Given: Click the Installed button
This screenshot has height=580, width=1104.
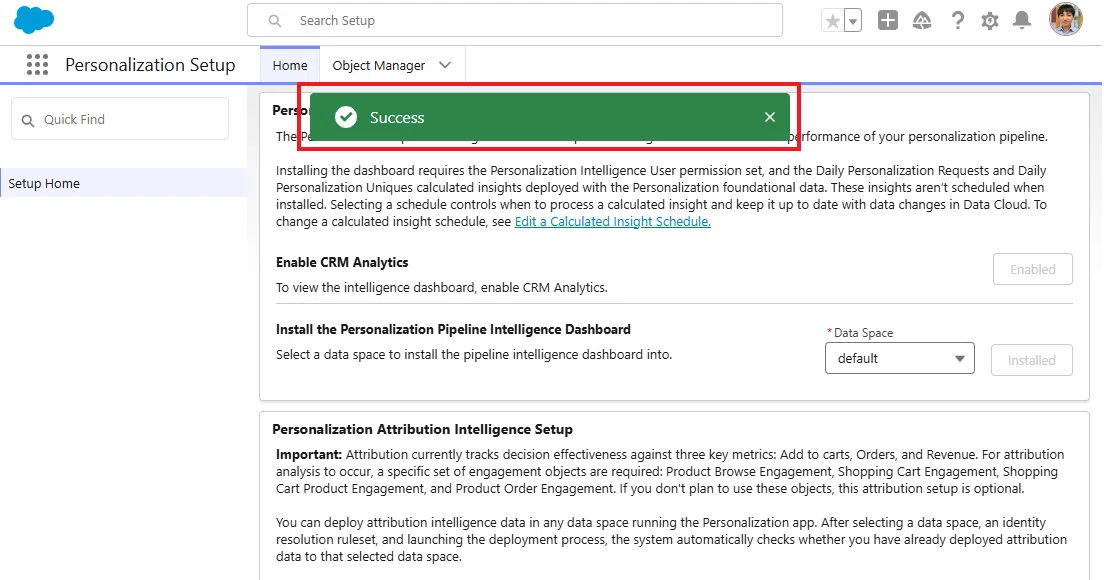Looking at the screenshot, I should (1031, 360).
